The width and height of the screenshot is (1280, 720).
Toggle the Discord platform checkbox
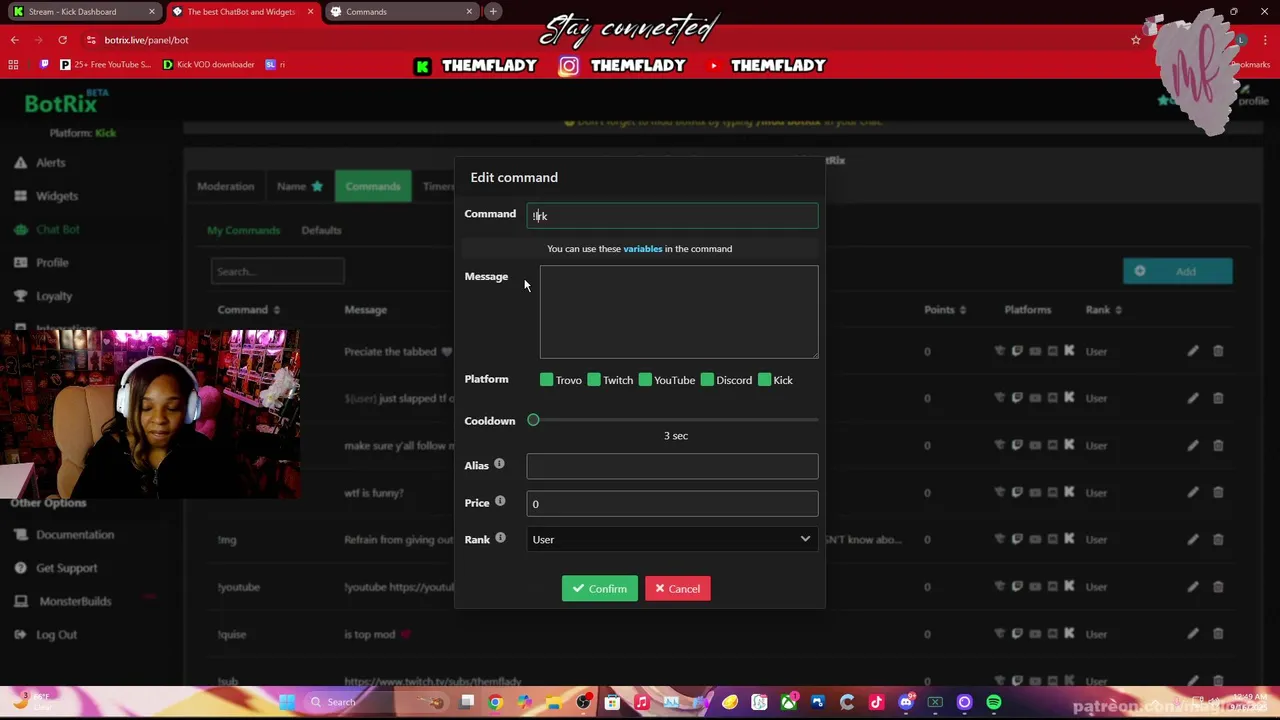[x=707, y=380]
